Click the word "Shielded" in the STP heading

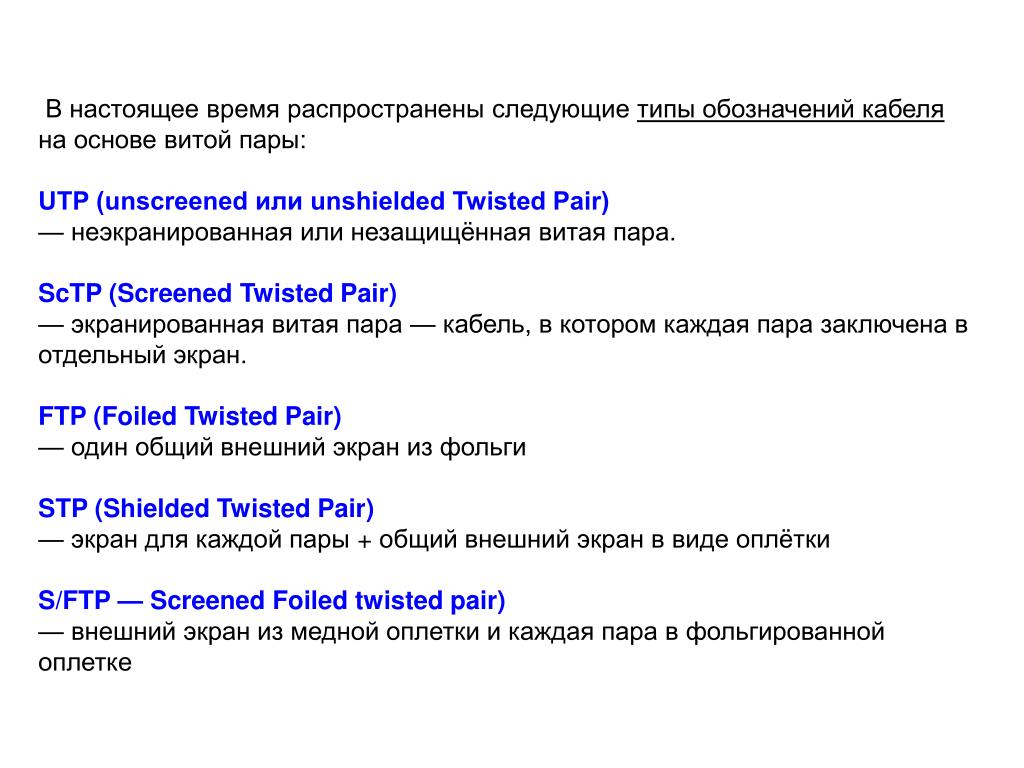[x=155, y=508]
